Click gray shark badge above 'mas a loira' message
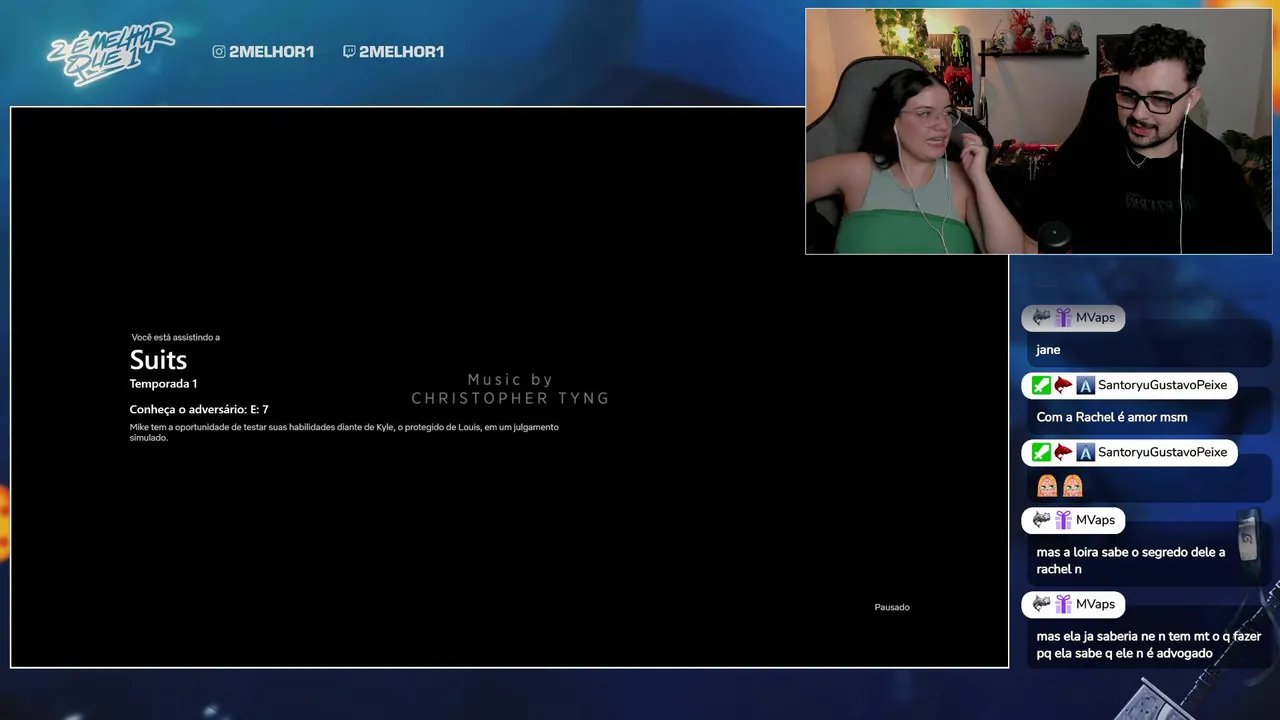1280x720 pixels. pos(1041,520)
